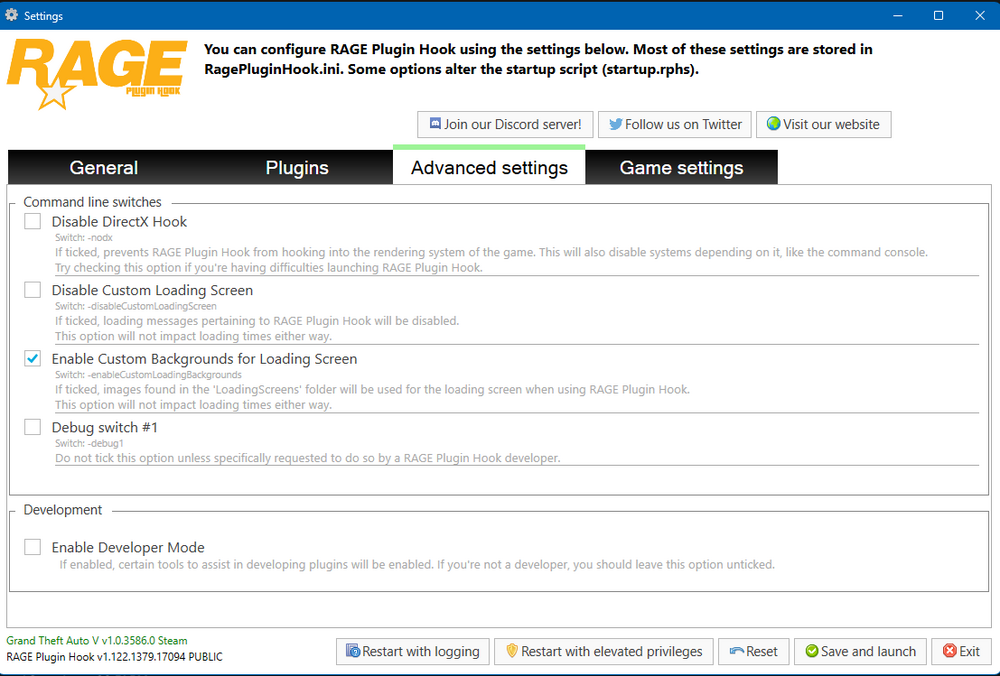The width and height of the screenshot is (1000, 676).
Task: Click the Reset button
Action: [x=754, y=651]
